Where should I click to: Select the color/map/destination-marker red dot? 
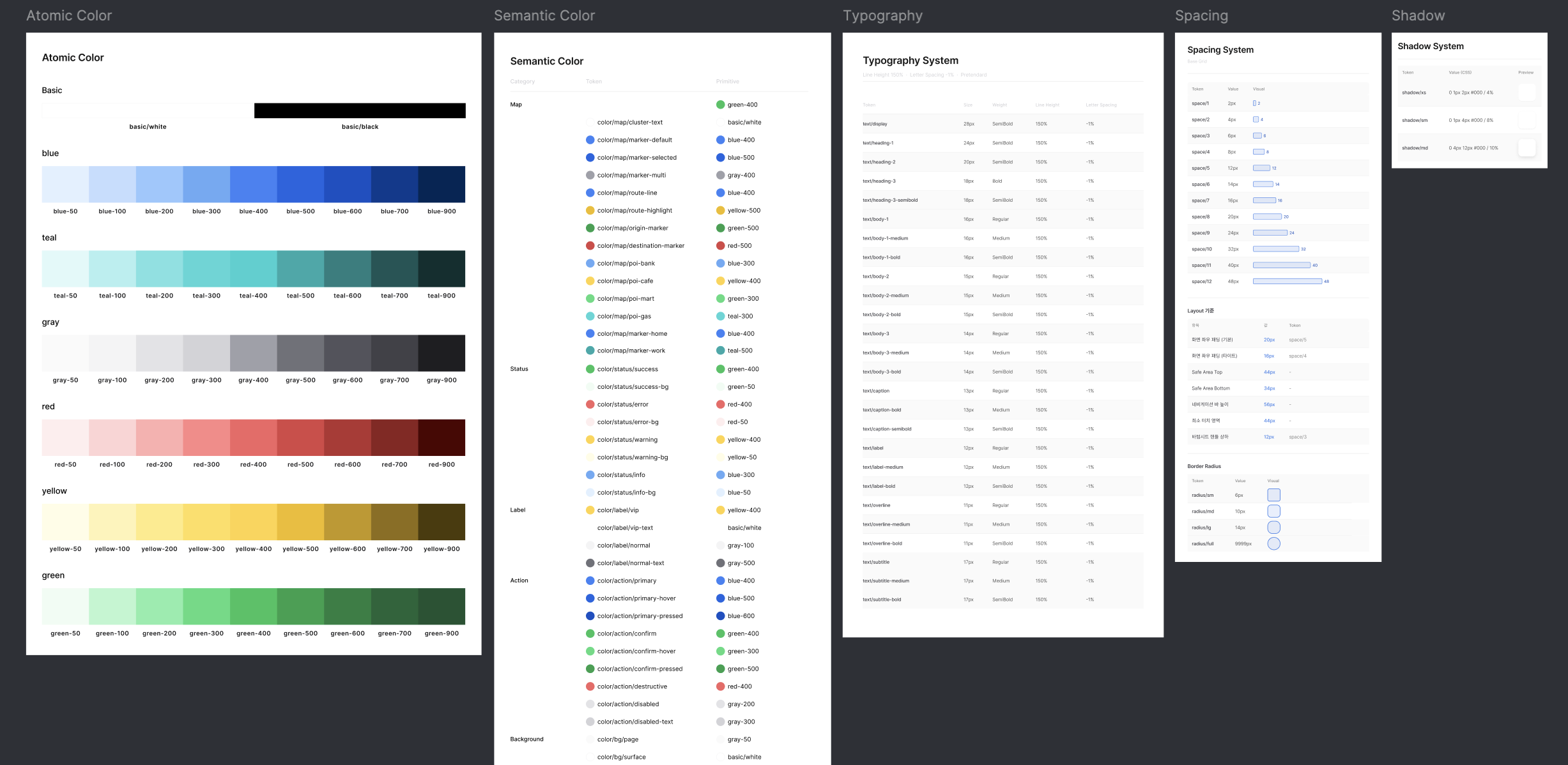tap(590, 246)
